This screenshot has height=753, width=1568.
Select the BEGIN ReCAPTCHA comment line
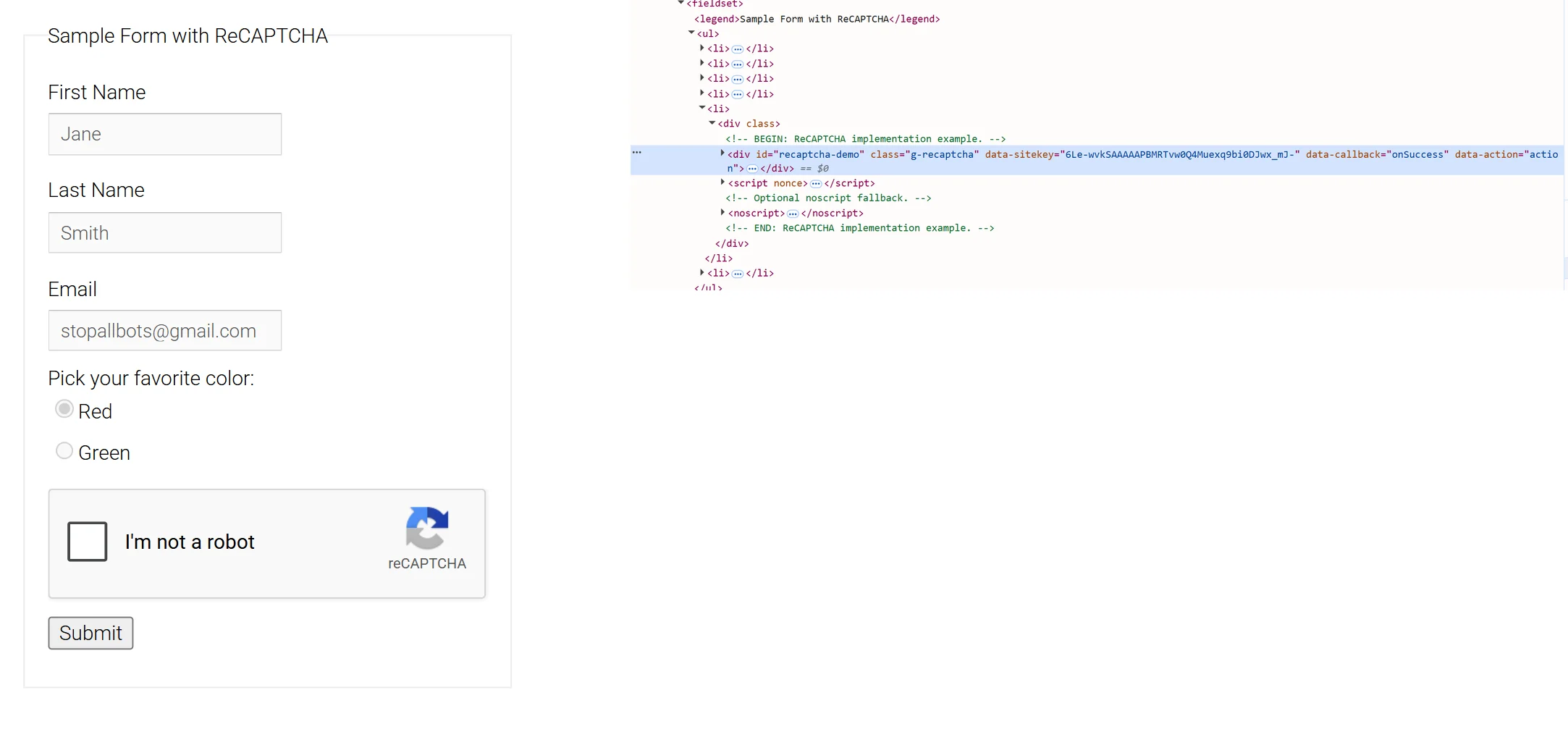point(866,139)
